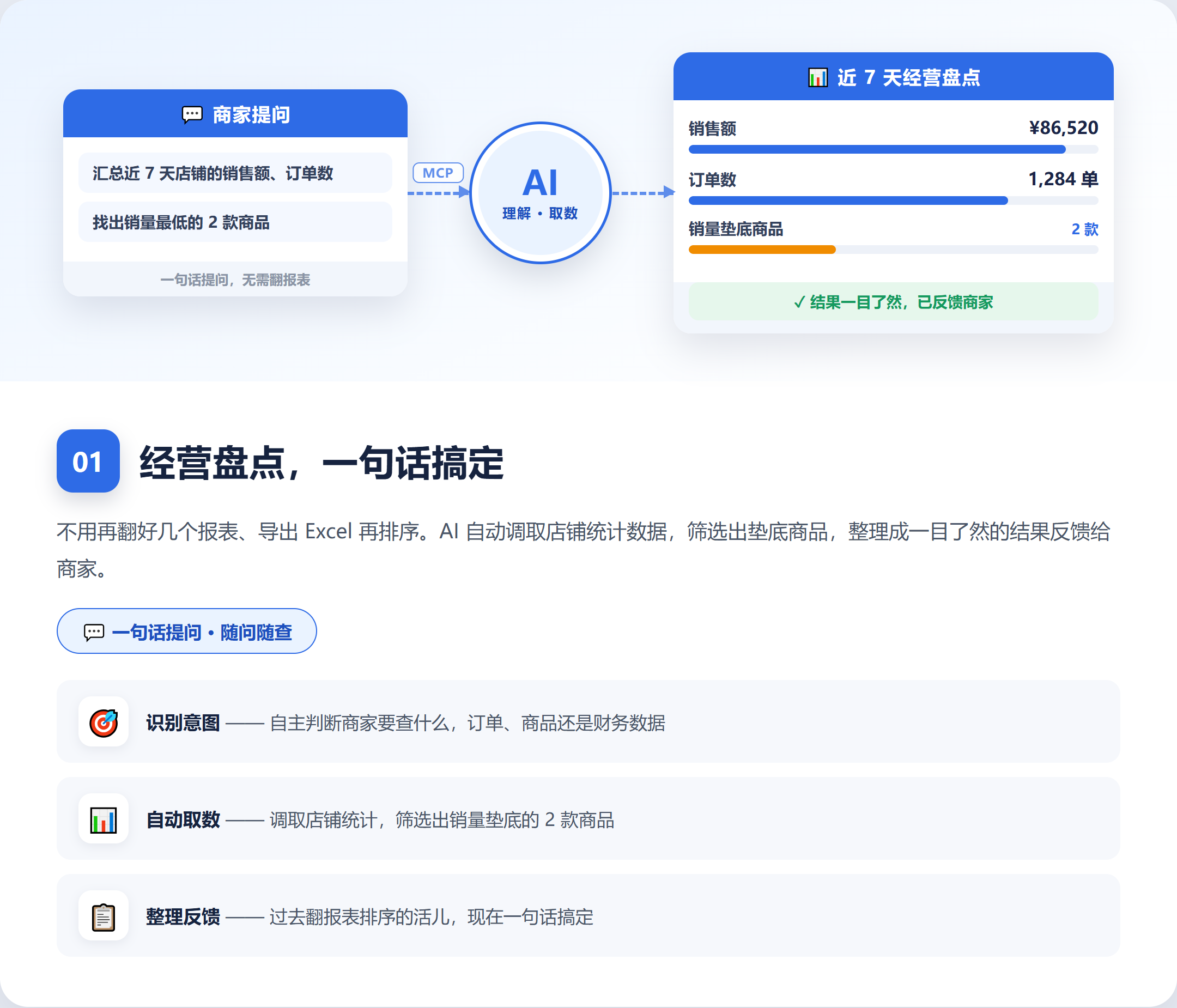1177x1008 pixels.
Task: Click the blue 销售额 progress bar
Action: [x=877, y=149]
